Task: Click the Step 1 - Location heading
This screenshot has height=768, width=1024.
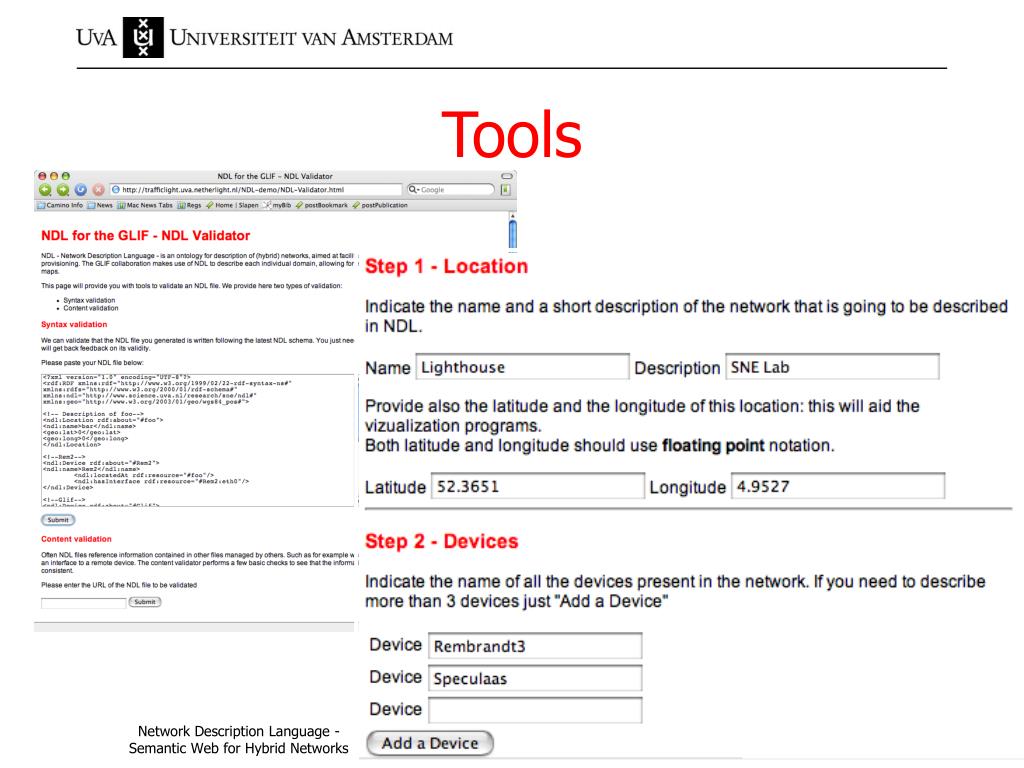Action: [x=446, y=266]
